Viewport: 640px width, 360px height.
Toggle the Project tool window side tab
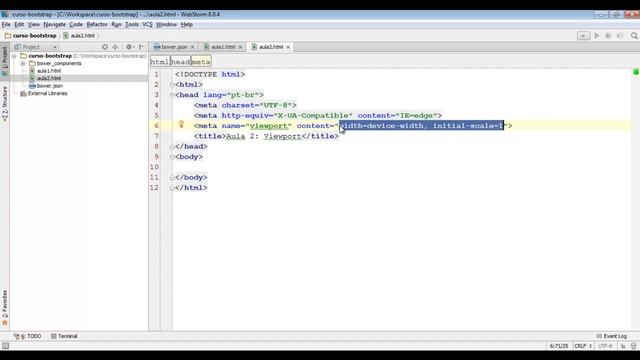[x=5, y=60]
